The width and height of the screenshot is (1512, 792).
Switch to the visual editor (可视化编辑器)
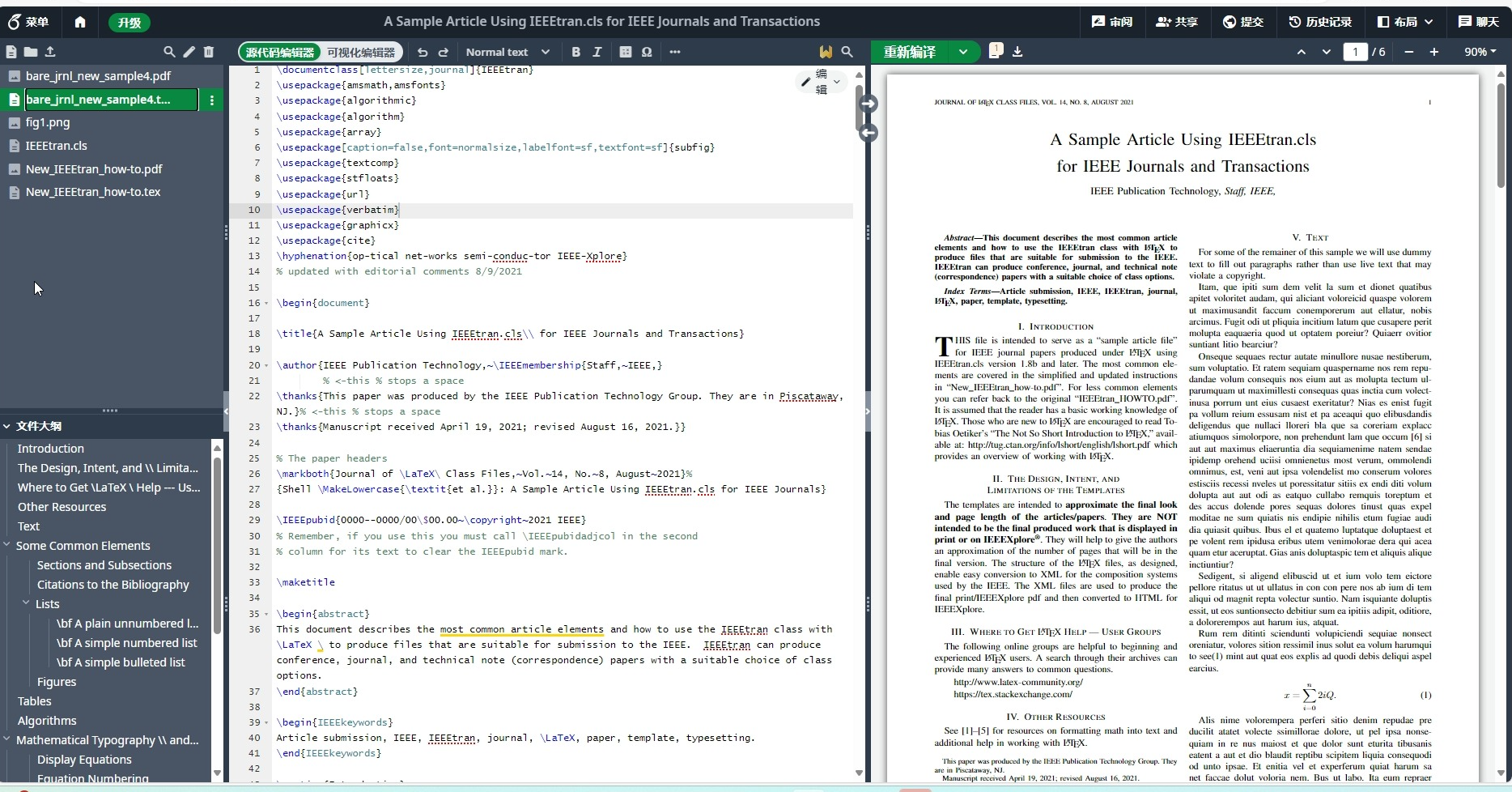pos(361,52)
